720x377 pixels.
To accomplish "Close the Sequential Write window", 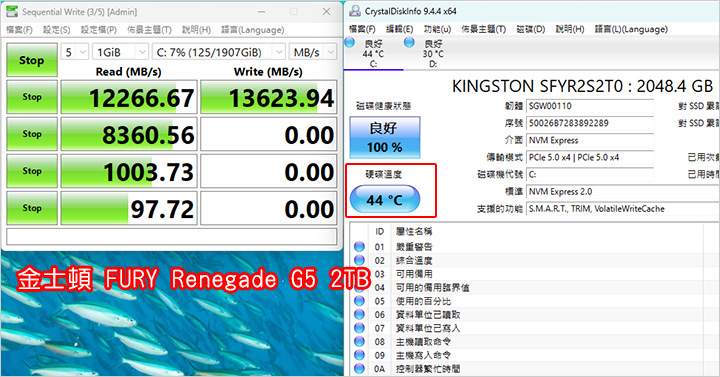I will pyautogui.click(x=326, y=11).
